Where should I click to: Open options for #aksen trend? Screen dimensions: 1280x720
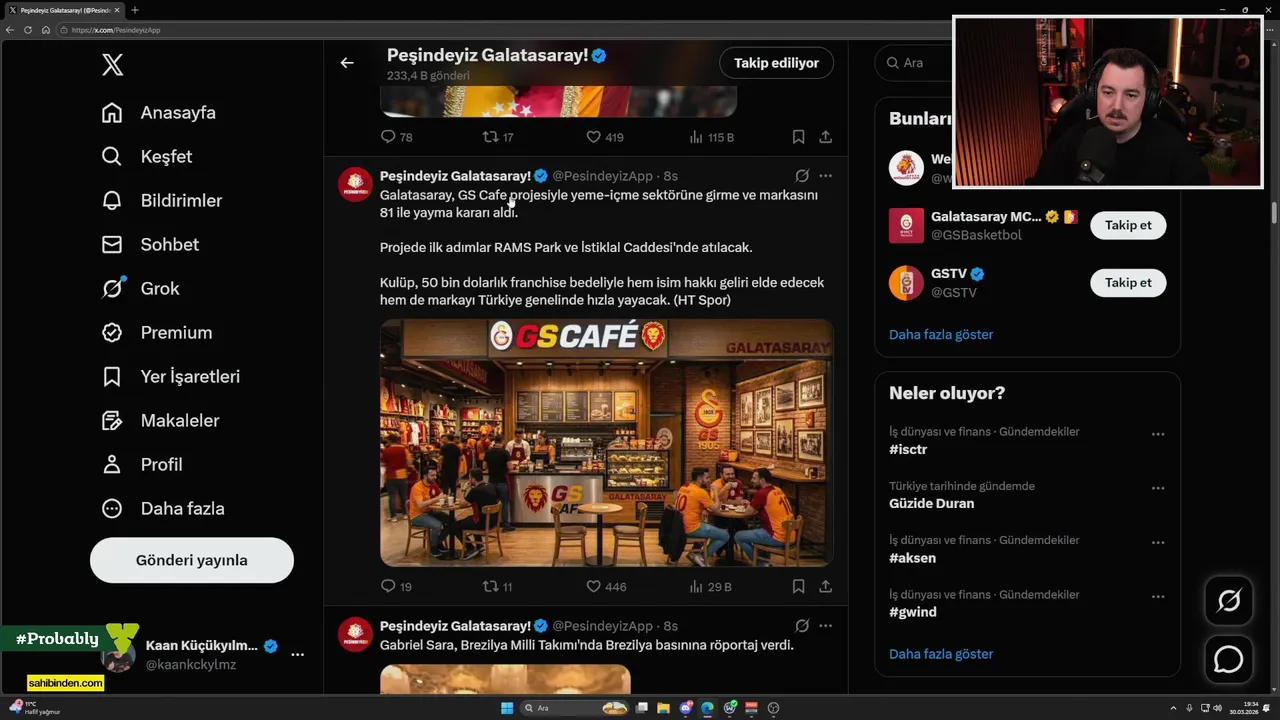point(1158,542)
